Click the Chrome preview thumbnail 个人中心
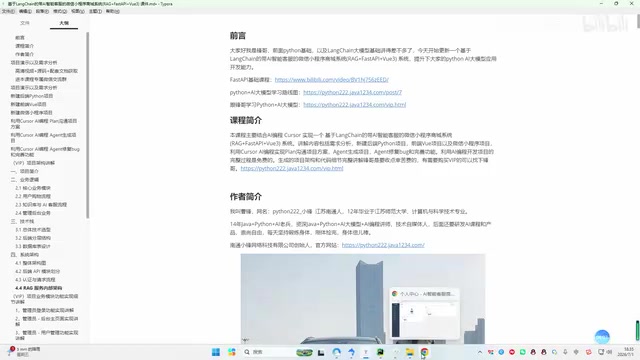Image resolution: width=640 pixels, height=360 pixels. [424, 314]
